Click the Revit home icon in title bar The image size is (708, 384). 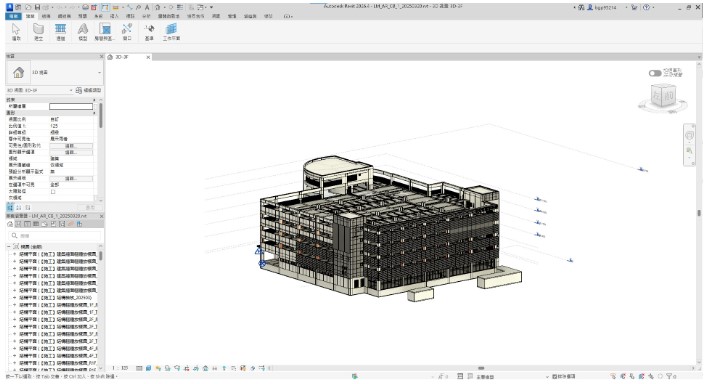[10, 7]
